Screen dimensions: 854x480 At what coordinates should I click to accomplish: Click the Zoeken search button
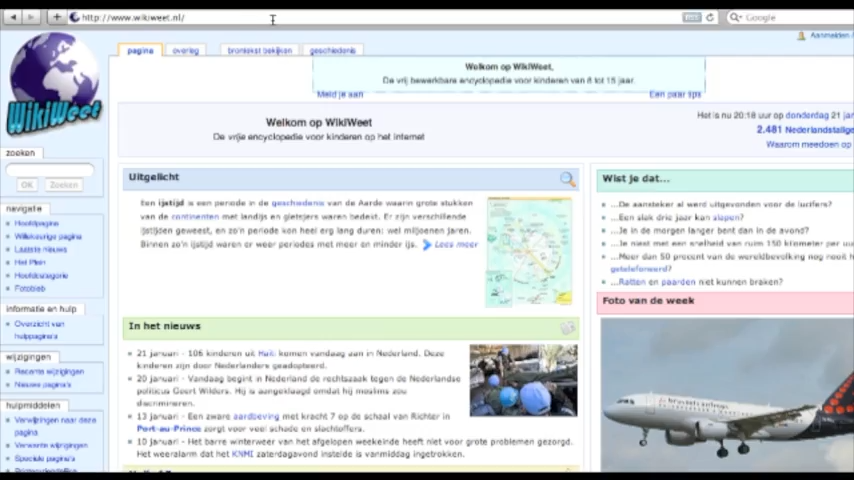64,185
